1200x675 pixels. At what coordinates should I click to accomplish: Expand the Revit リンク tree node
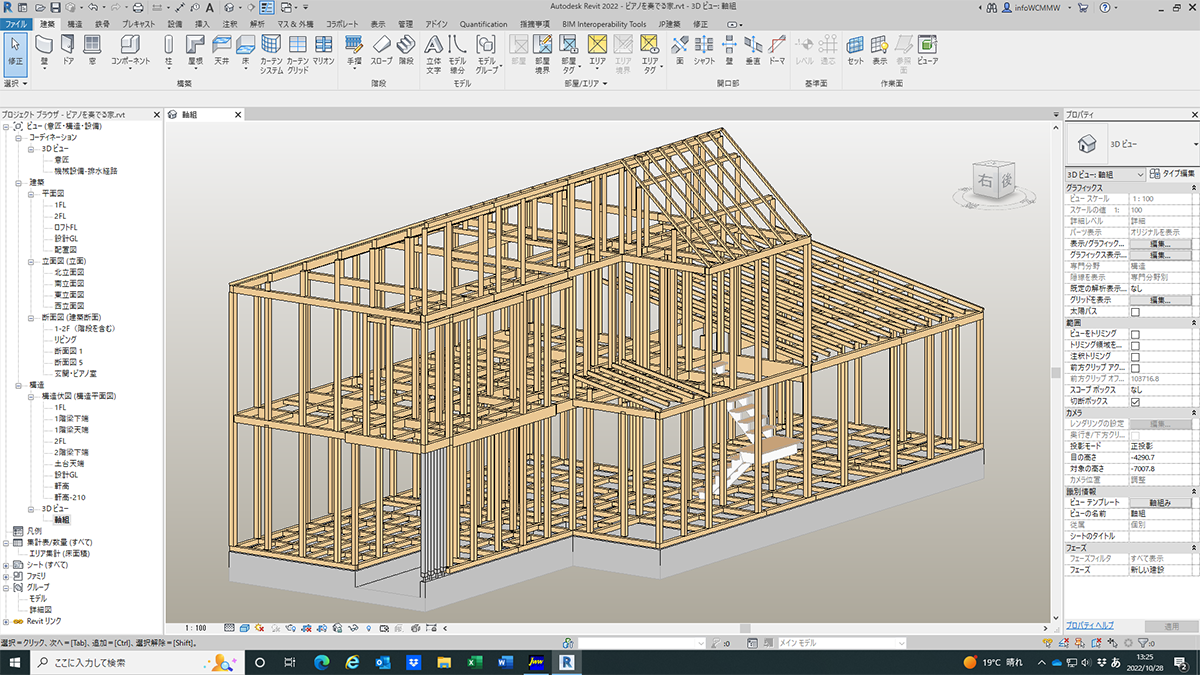[7, 621]
